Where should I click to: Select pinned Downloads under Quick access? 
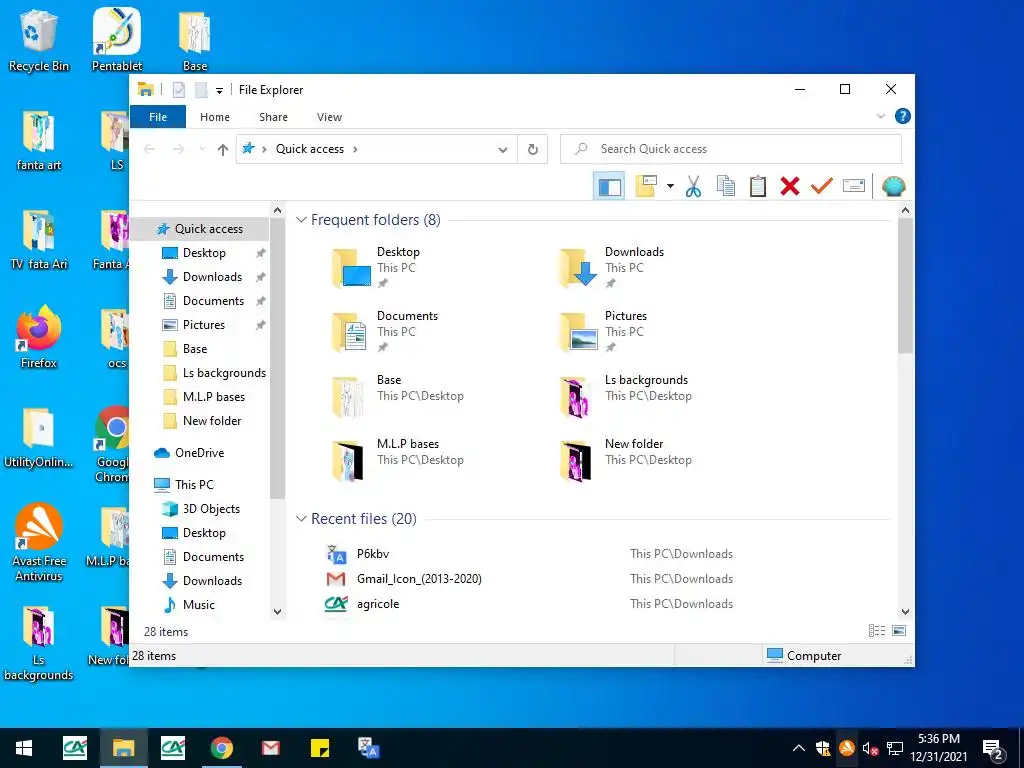(212, 277)
